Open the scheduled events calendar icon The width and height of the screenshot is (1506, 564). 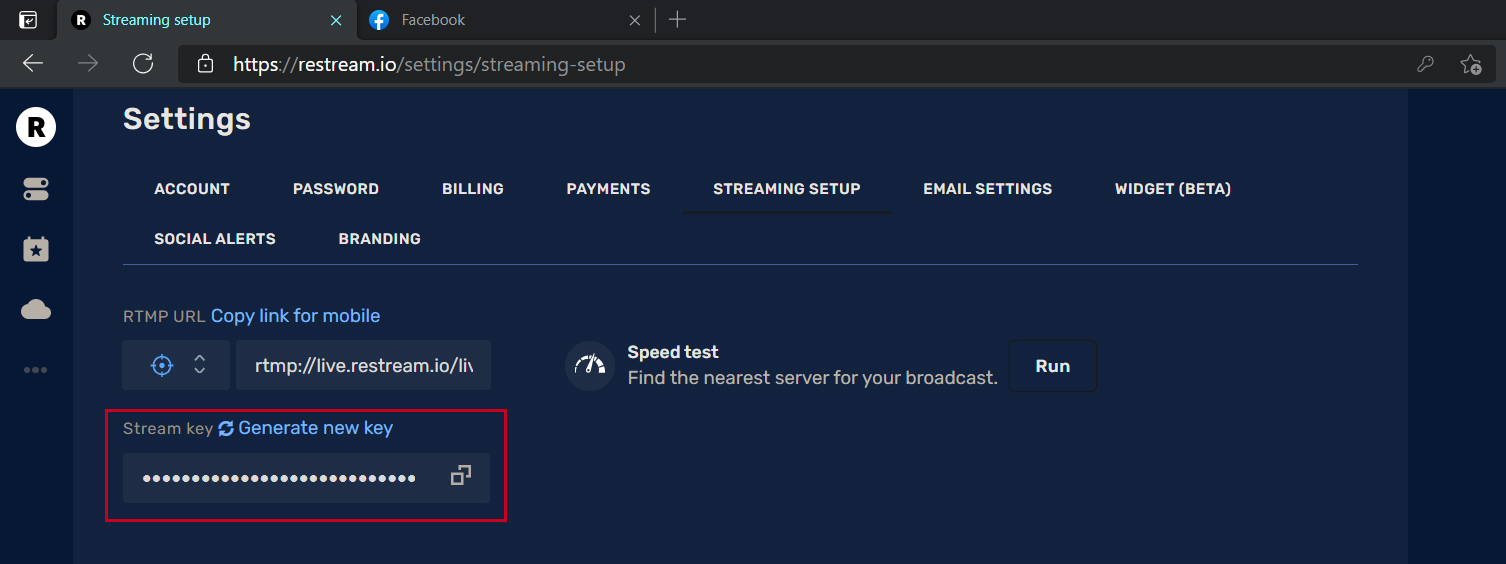coord(36,249)
